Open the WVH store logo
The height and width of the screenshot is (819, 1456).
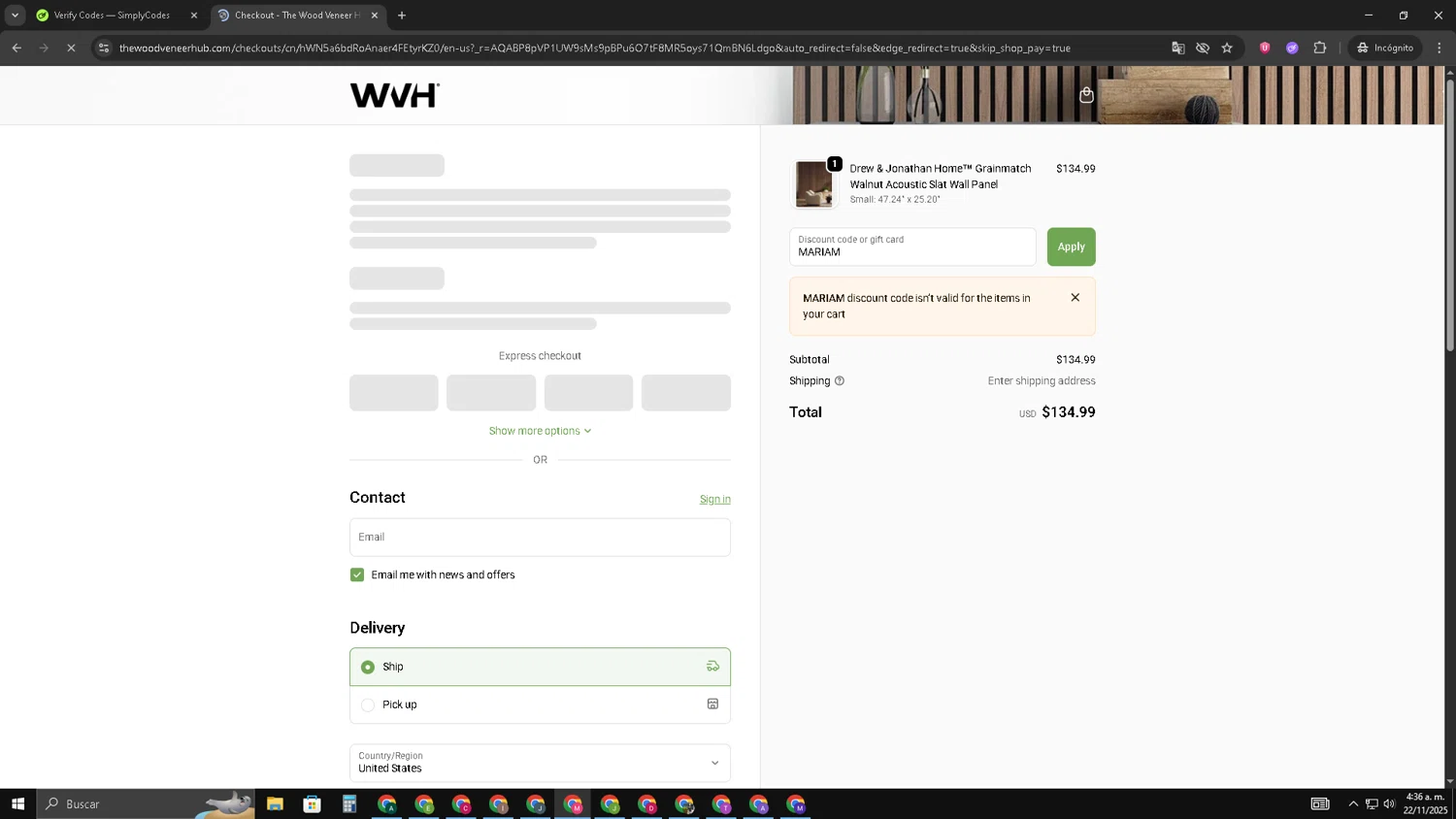click(394, 95)
